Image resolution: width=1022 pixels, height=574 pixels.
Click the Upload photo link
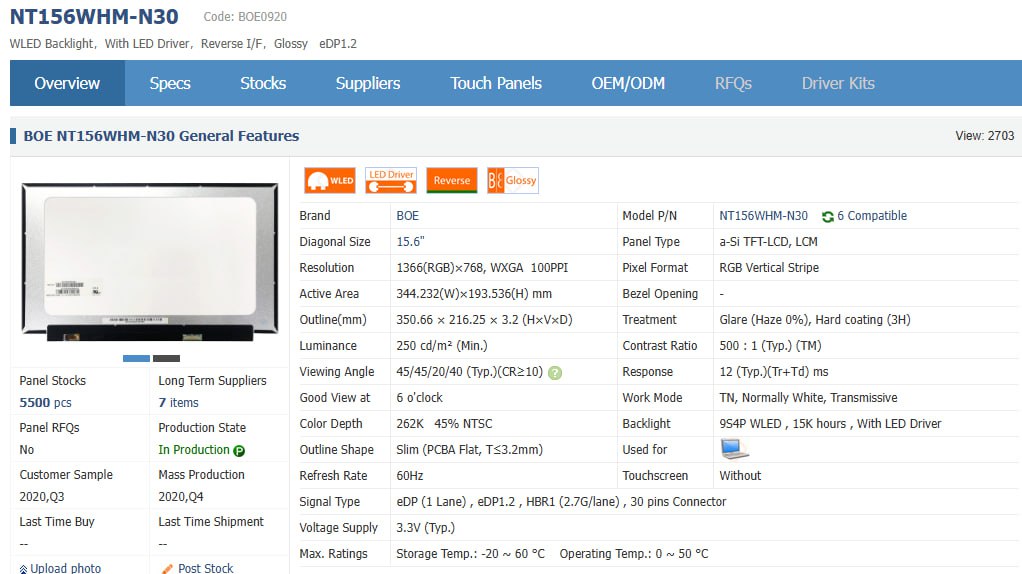click(x=66, y=568)
